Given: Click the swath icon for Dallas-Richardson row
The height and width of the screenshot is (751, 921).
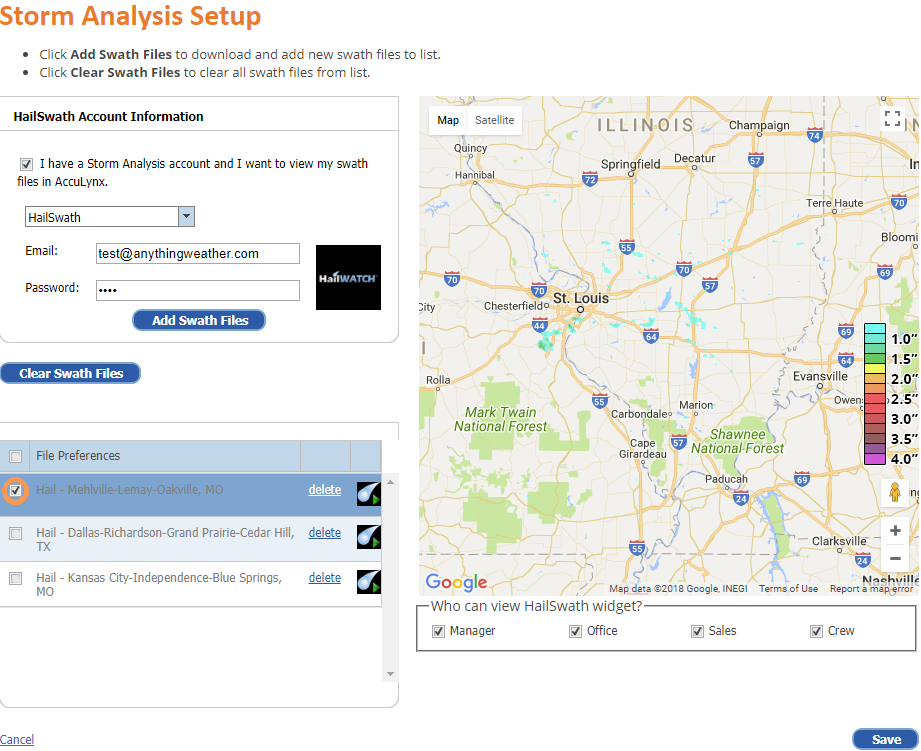Looking at the screenshot, I should (368, 537).
